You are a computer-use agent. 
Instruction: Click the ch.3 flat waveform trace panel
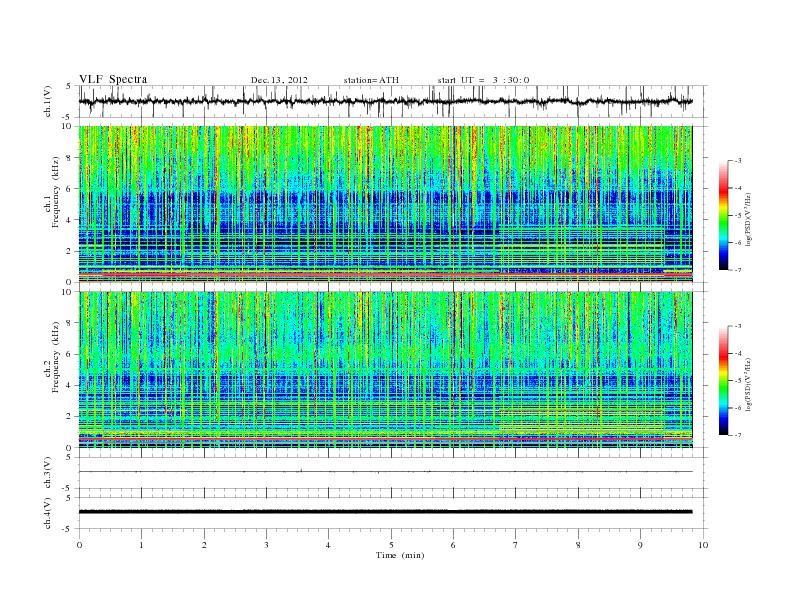393,473
